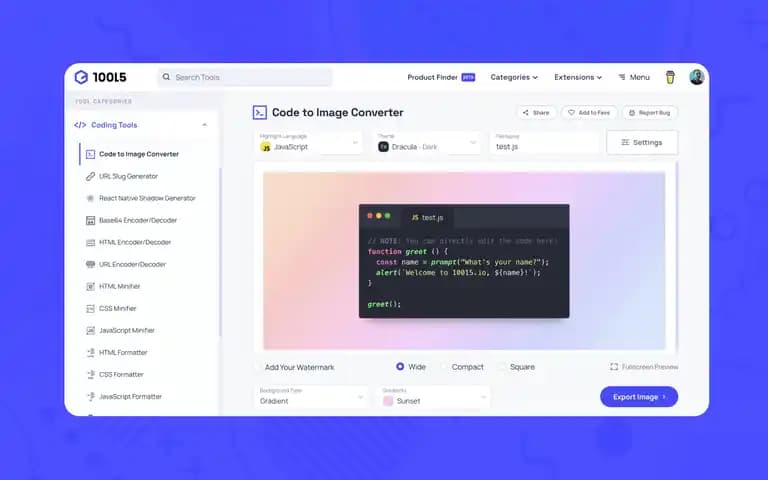Click the CSS Formatter icon
The image size is (768, 480).
click(91, 375)
